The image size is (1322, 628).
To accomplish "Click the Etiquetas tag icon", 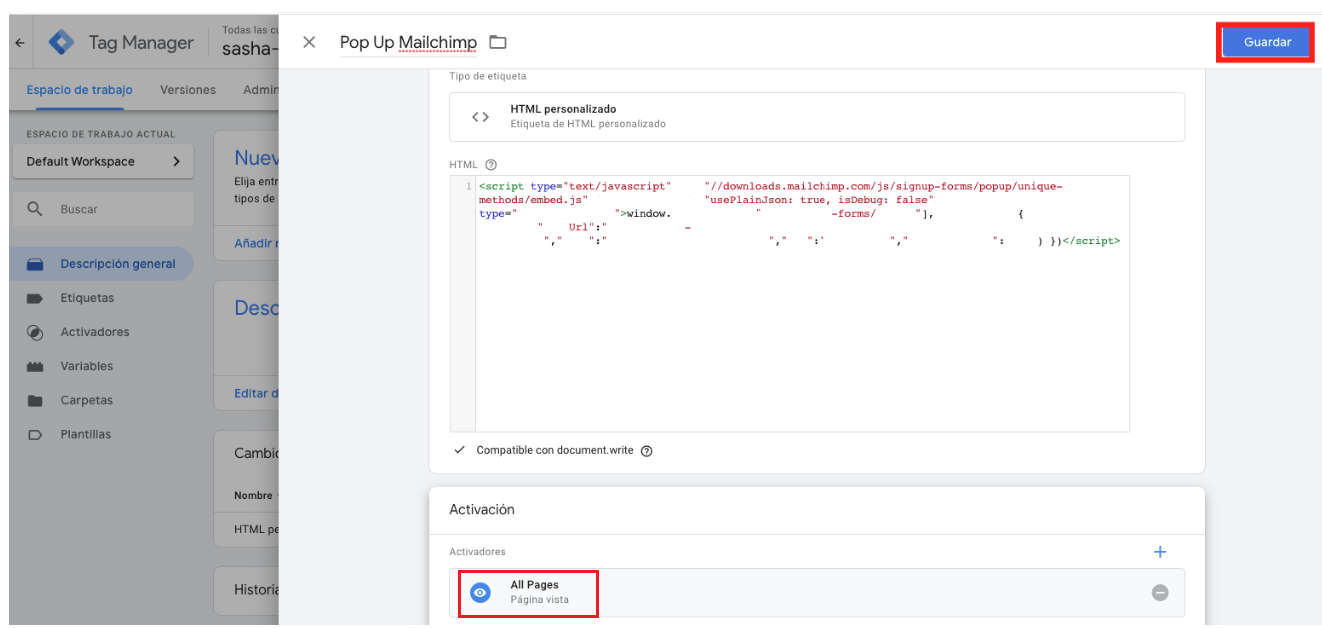I will pyautogui.click(x=35, y=298).
